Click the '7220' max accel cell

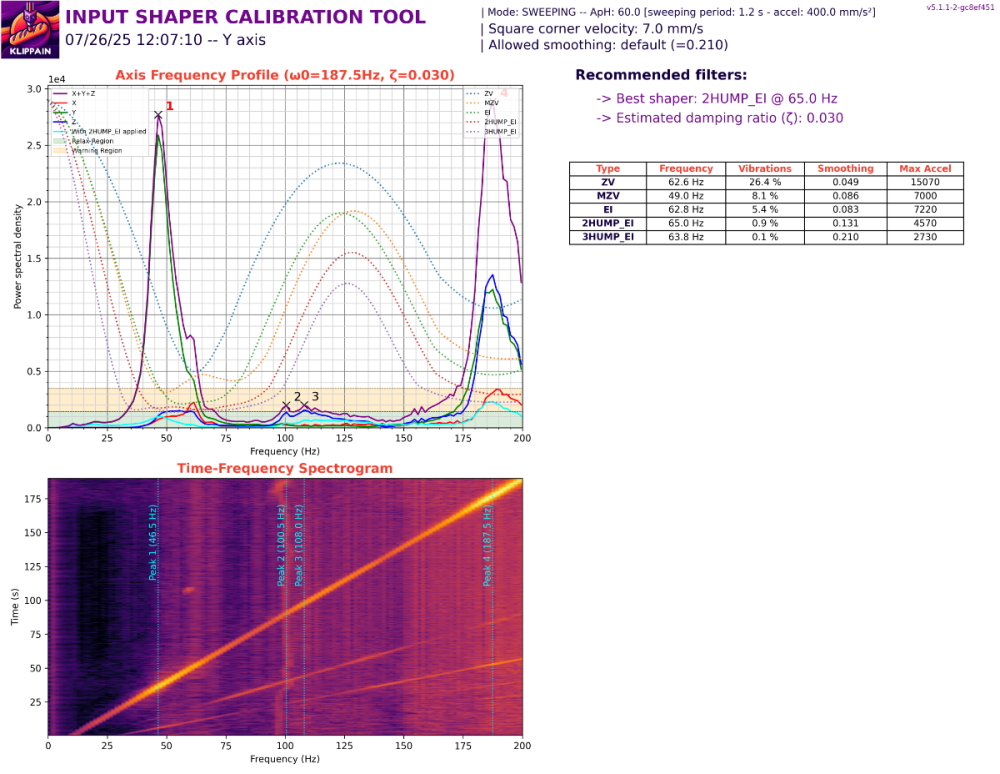(925, 209)
